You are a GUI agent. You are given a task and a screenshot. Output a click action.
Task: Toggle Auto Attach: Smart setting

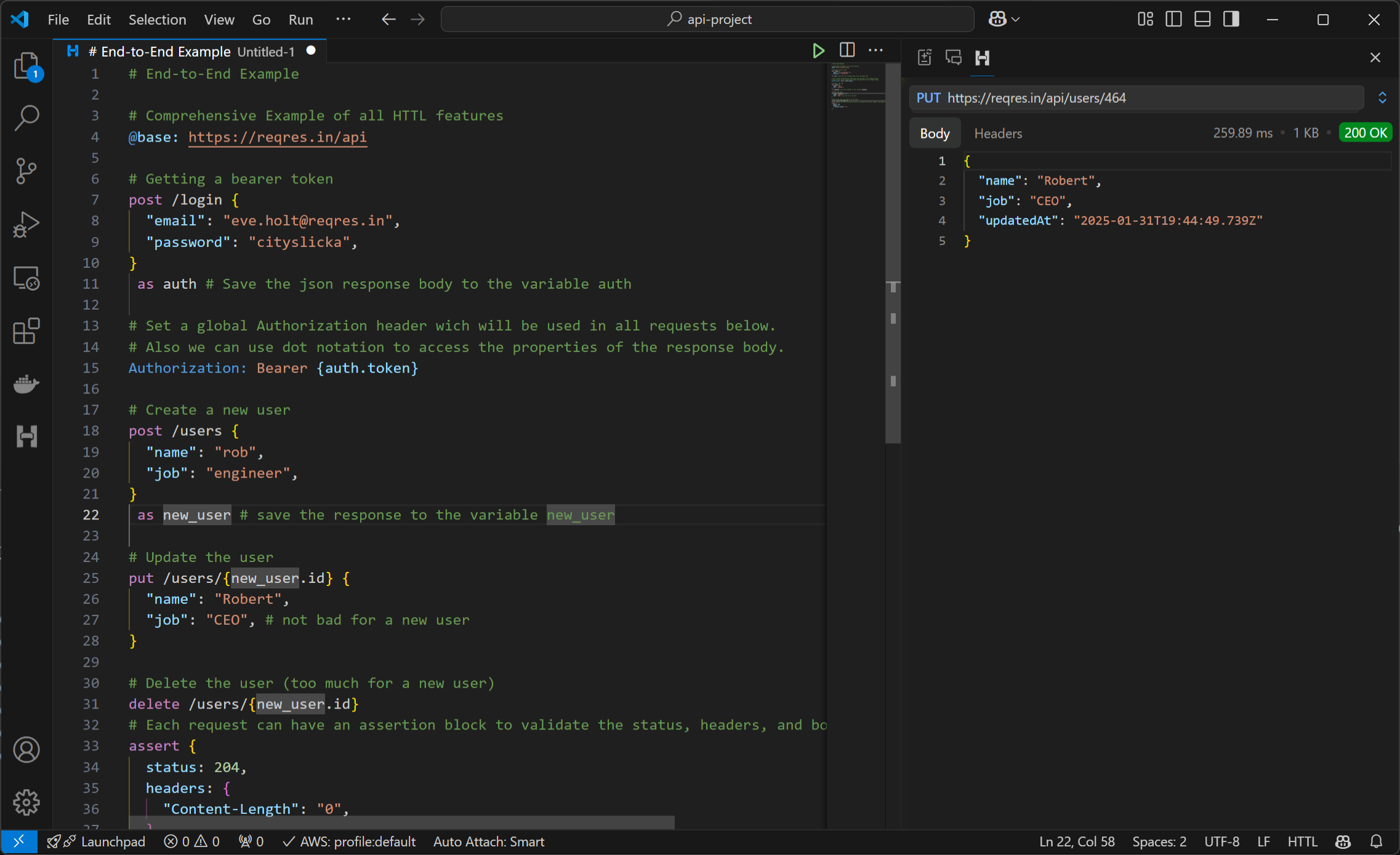(489, 841)
